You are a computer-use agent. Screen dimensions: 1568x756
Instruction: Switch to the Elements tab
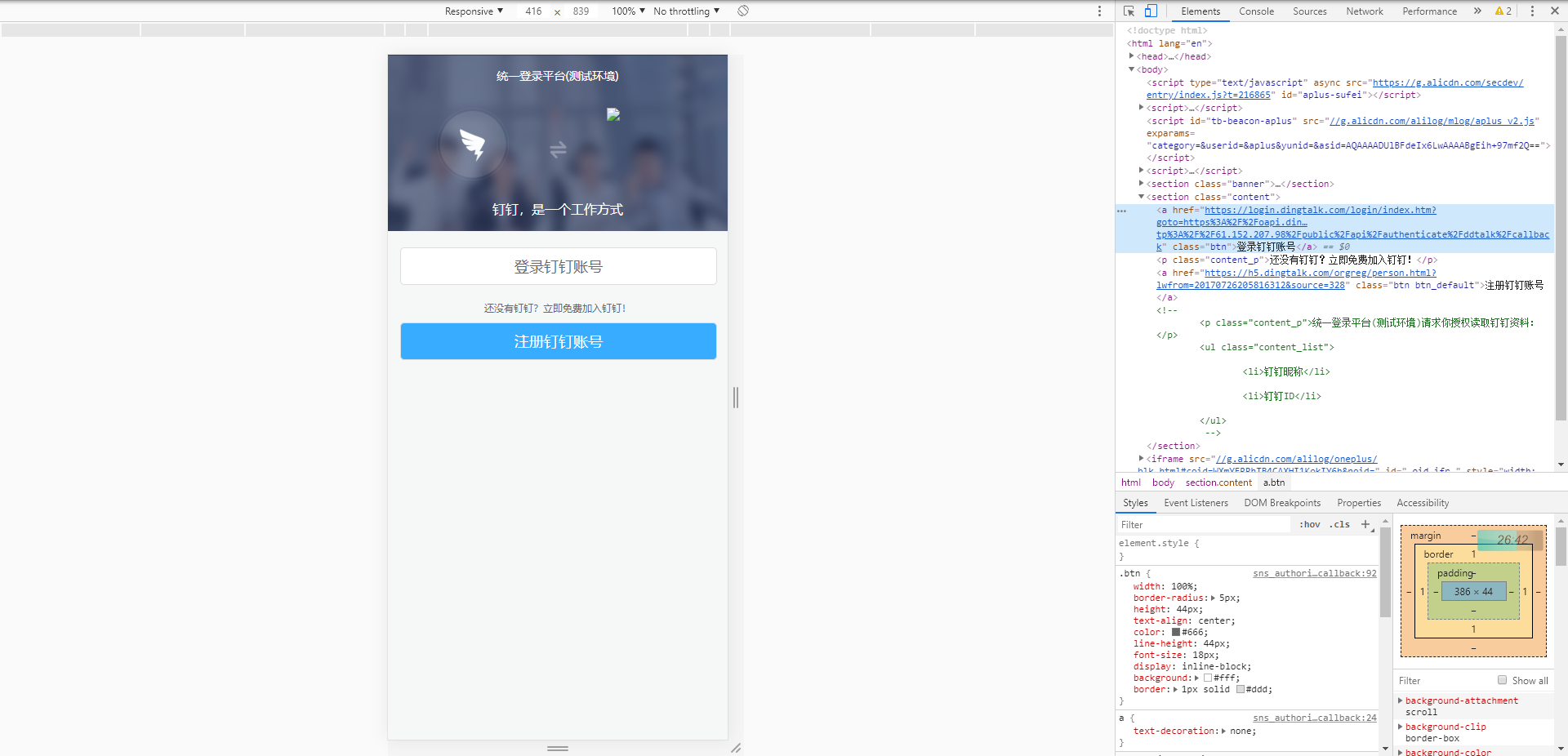pyautogui.click(x=1200, y=11)
